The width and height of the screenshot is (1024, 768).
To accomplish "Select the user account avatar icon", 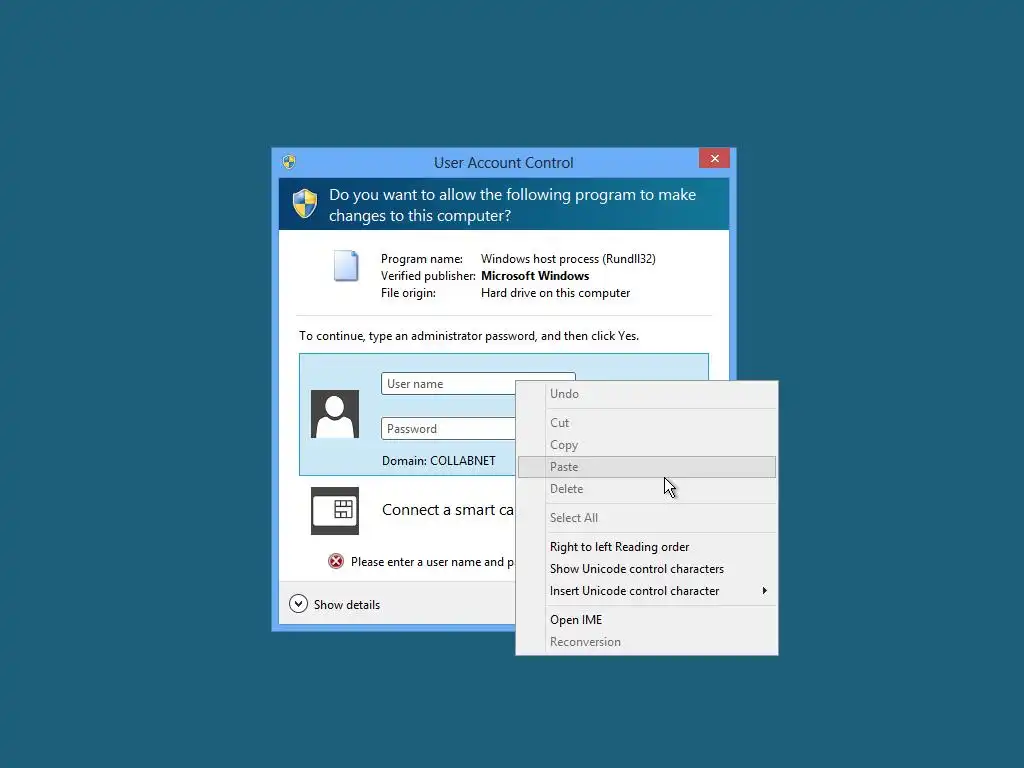I will [335, 414].
